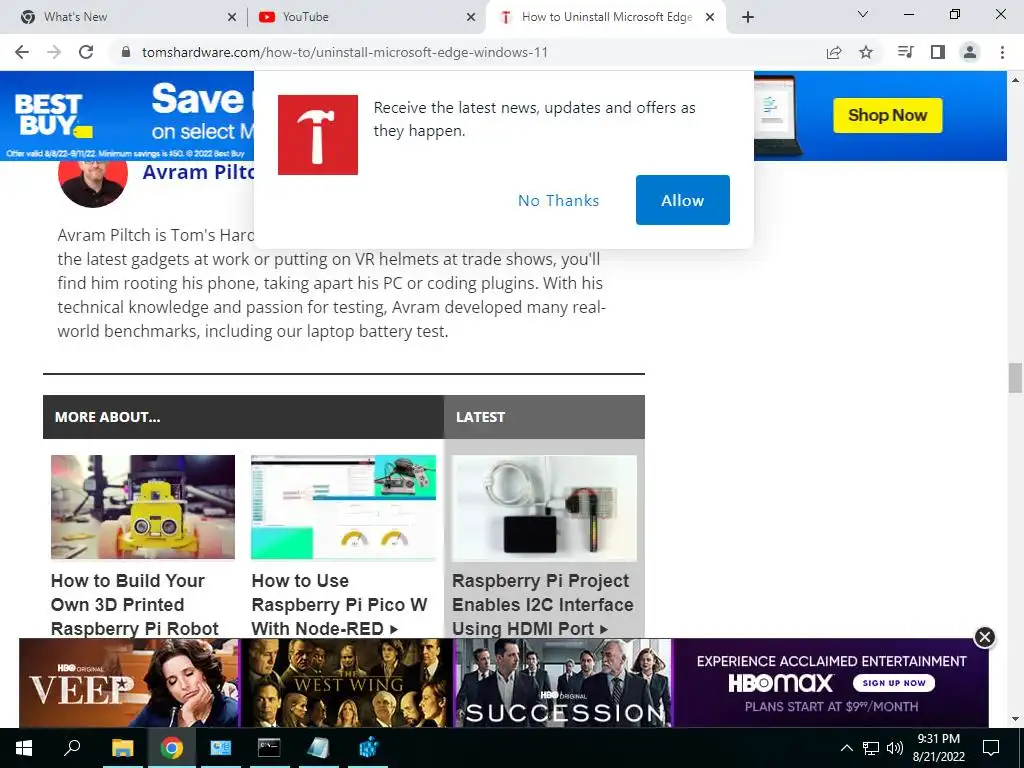The image size is (1024, 768).
Task: Open Chrome three-dot menu
Action: 1002,52
